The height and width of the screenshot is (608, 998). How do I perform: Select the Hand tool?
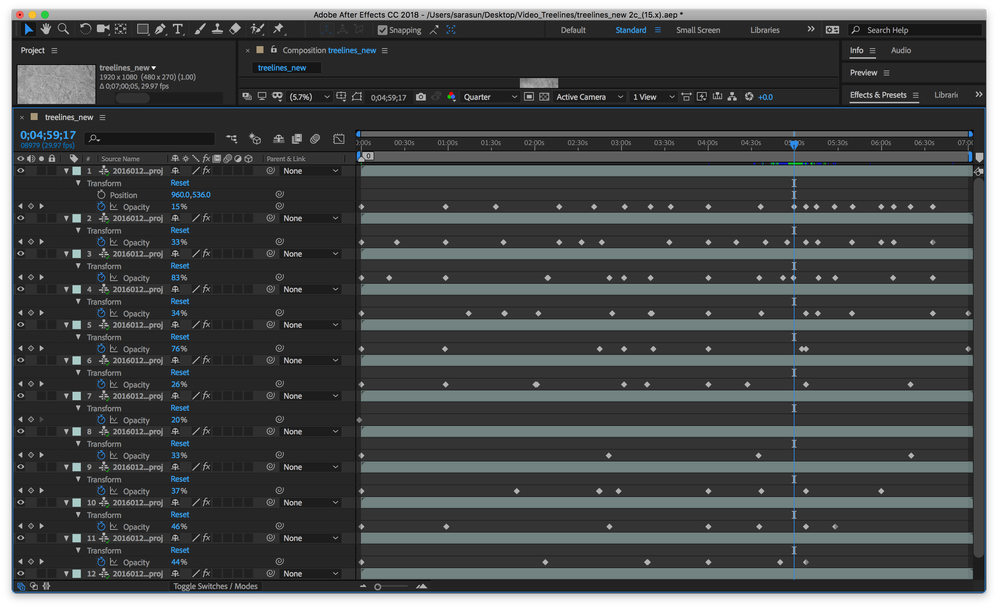(x=46, y=29)
